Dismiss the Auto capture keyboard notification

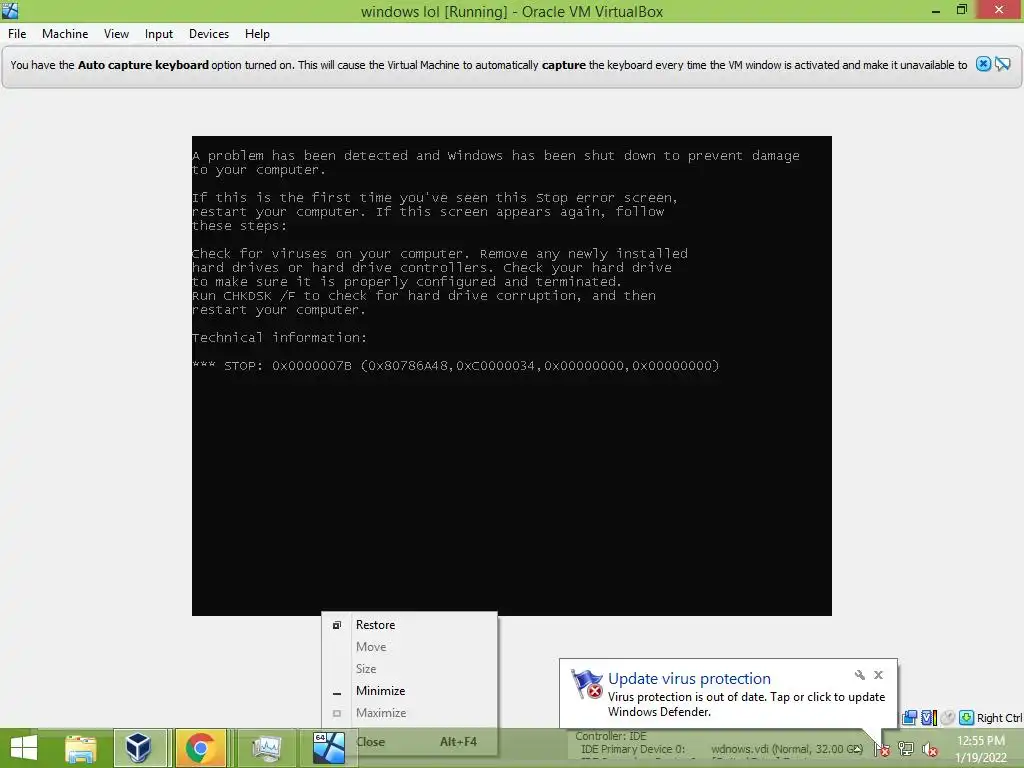click(x=983, y=64)
